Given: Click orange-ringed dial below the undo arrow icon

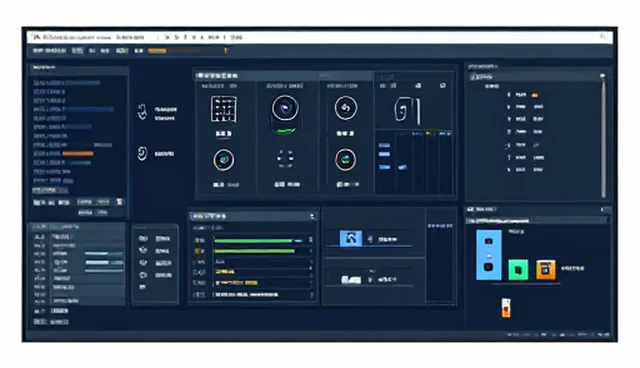Looking at the screenshot, I should pyautogui.click(x=345, y=160).
